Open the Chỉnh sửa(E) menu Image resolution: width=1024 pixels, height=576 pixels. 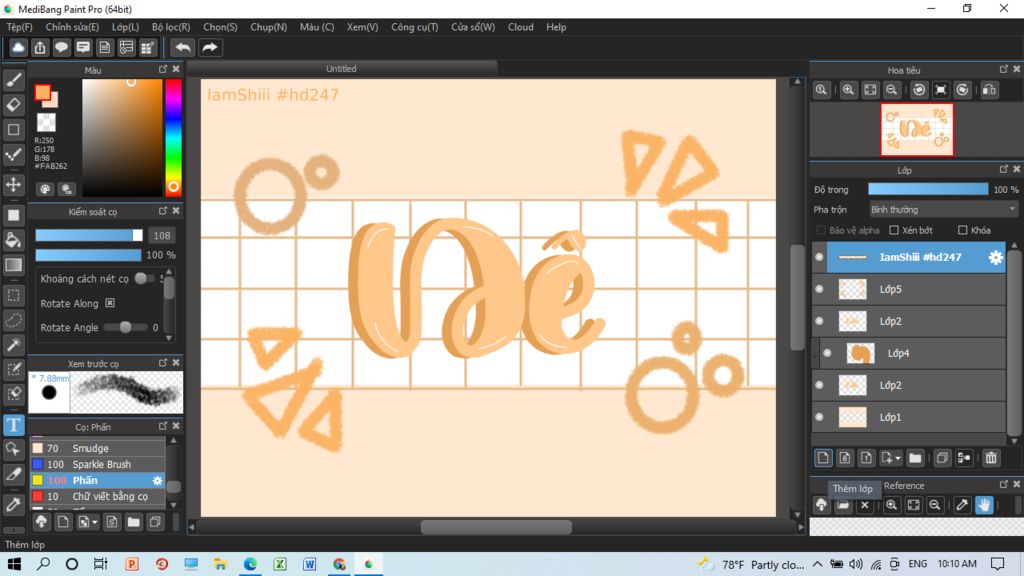[72, 27]
